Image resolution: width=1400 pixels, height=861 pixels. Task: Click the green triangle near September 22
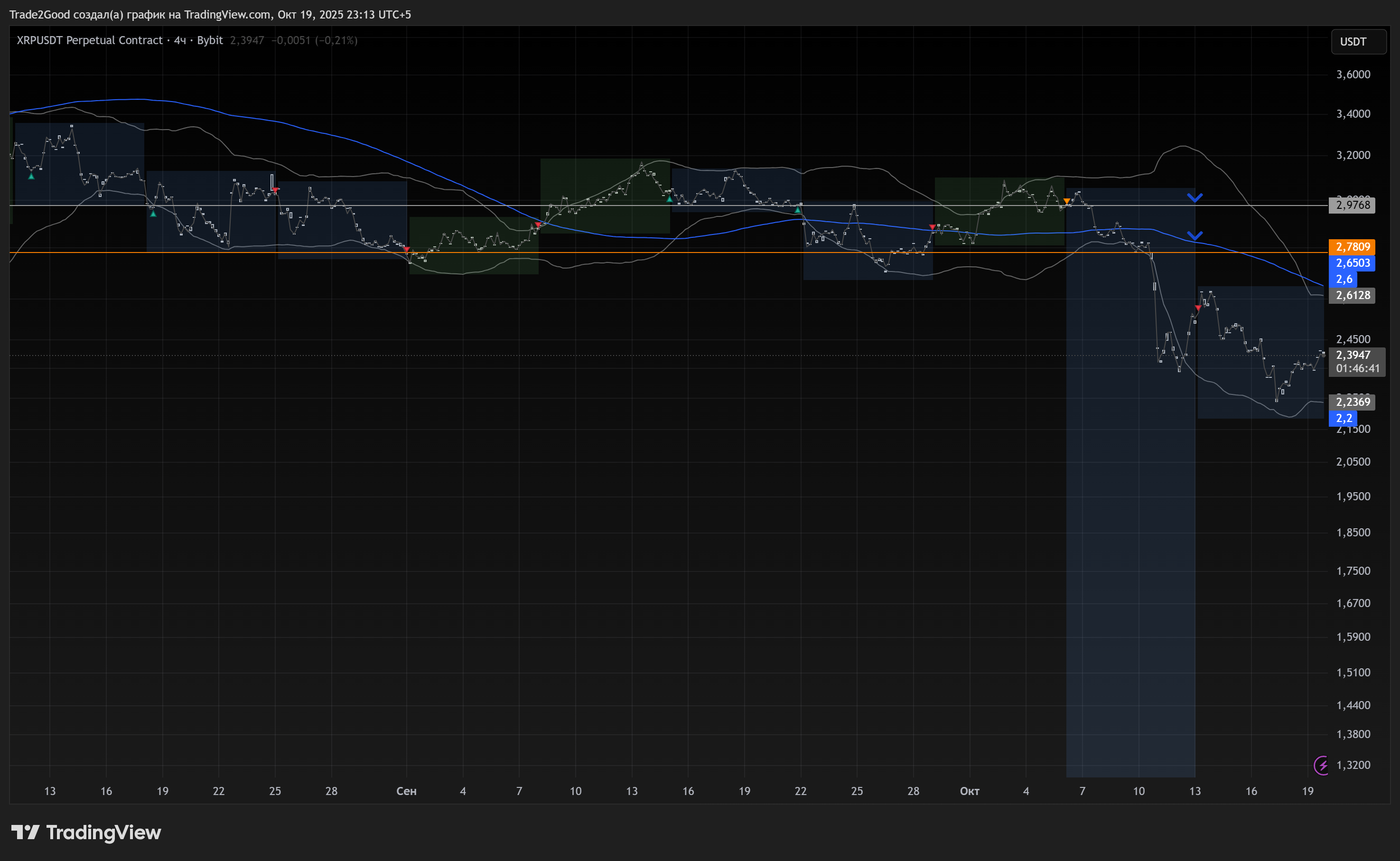pyautogui.click(x=798, y=210)
